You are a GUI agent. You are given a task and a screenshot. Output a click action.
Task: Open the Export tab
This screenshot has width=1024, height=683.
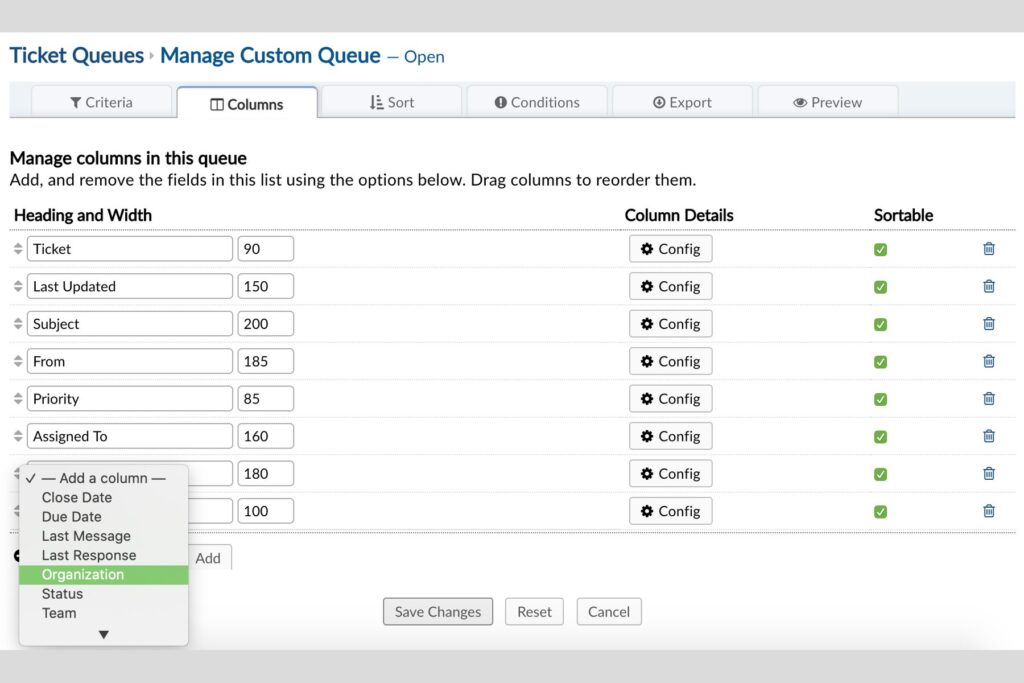coord(682,102)
